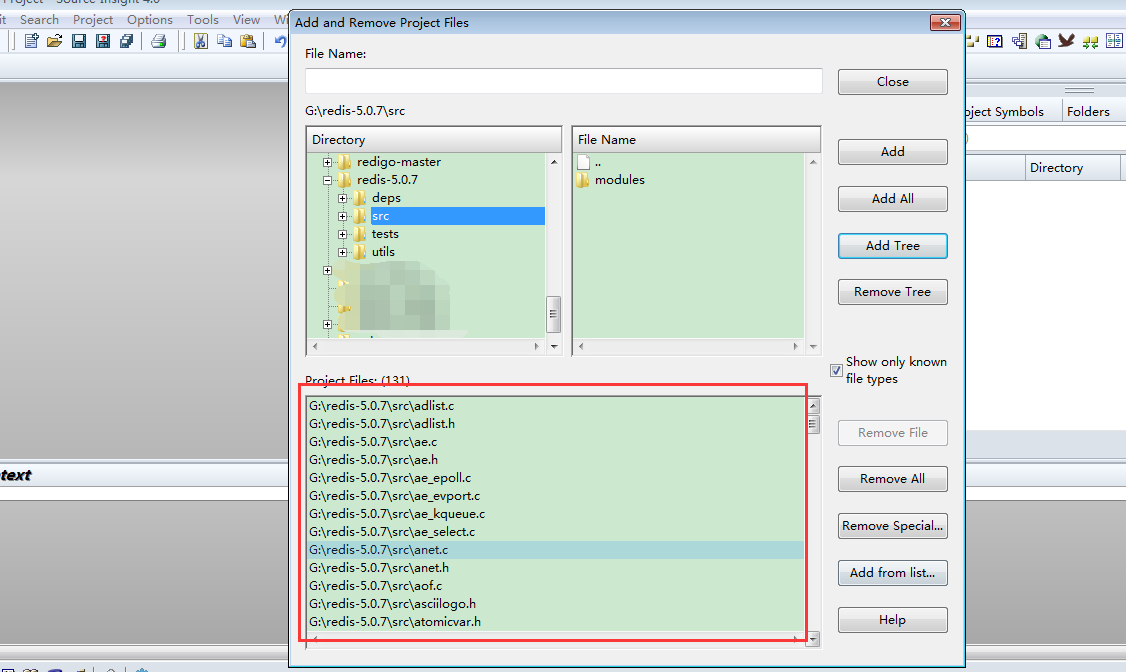Click the Add All button
This screenshot has width=1126, height=672.
(893, 199)
